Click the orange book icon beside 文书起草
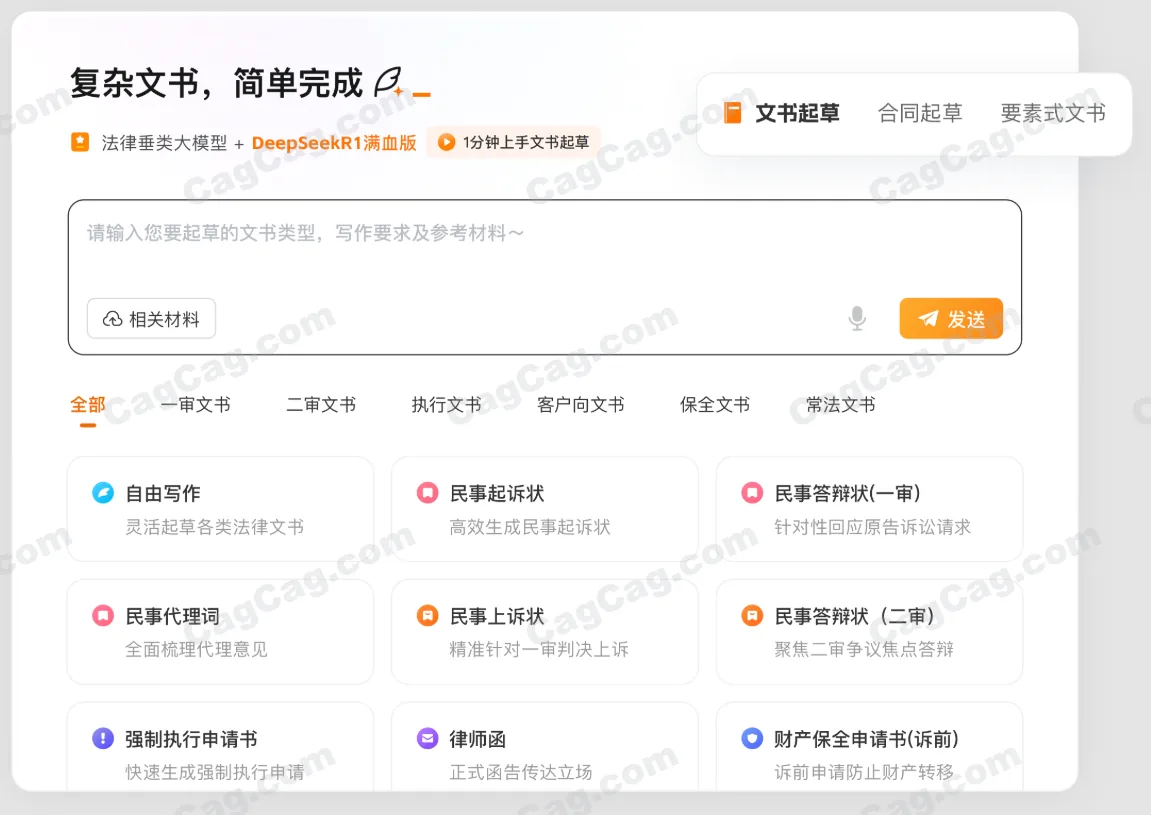 733,113
